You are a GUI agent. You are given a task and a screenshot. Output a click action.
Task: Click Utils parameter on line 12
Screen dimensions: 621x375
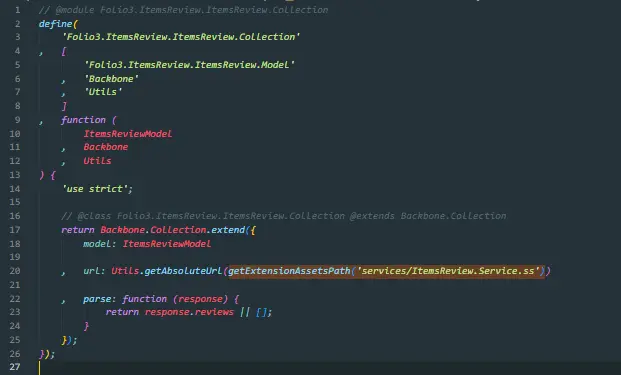pyautogui.click(x=97, y=161)
